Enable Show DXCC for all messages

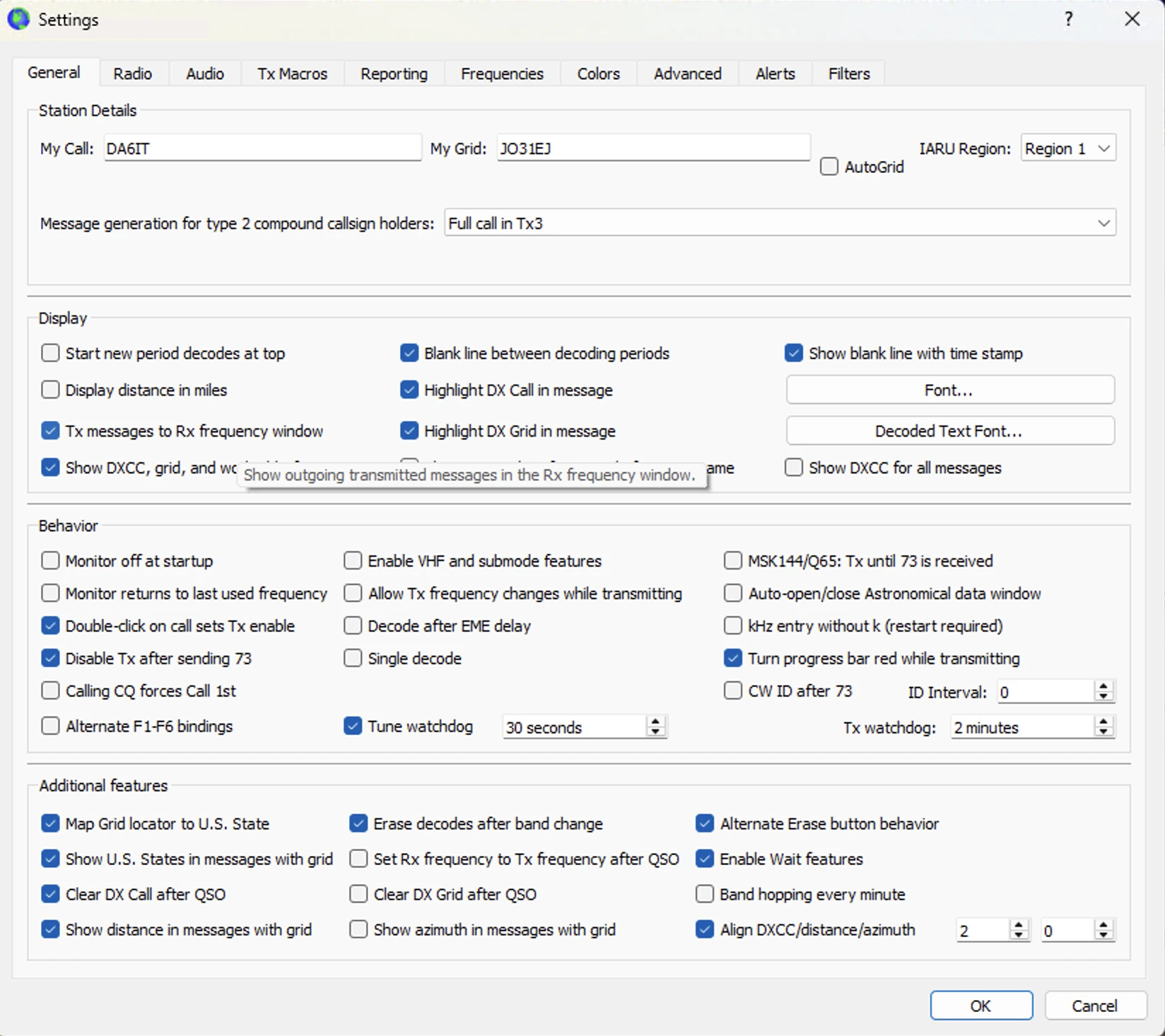click(x=794, y=467)
